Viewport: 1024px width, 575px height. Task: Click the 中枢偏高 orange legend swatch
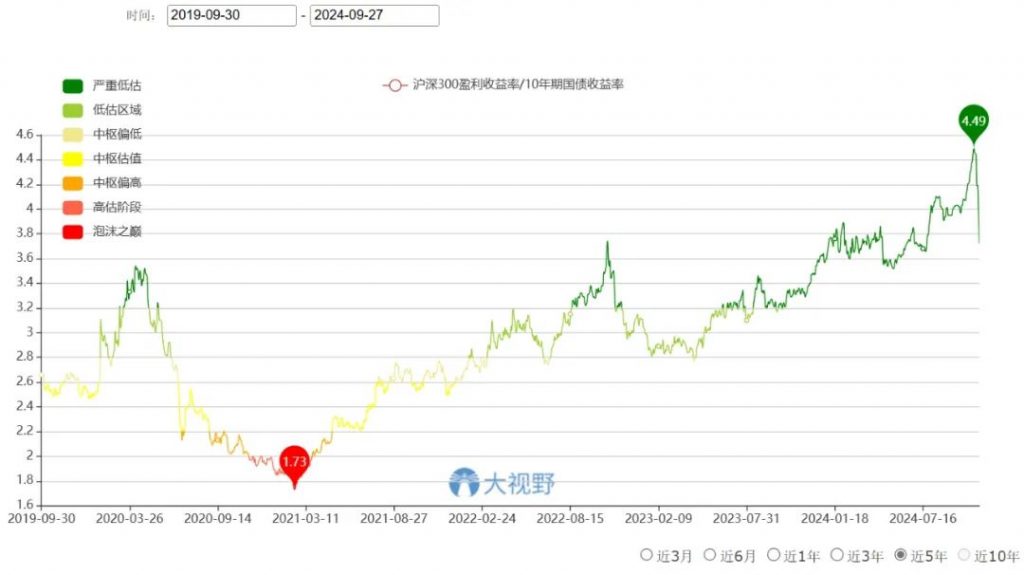pyautogui.click(x=72, y=183)
